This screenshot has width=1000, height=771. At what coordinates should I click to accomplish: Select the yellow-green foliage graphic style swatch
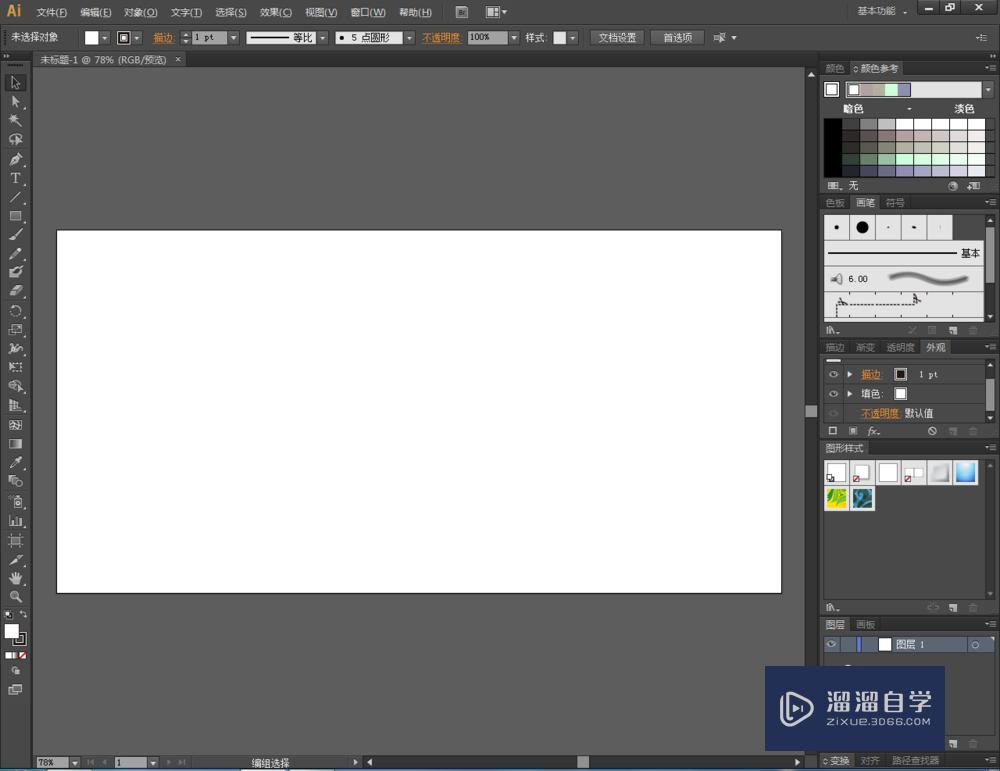point(836,498)
